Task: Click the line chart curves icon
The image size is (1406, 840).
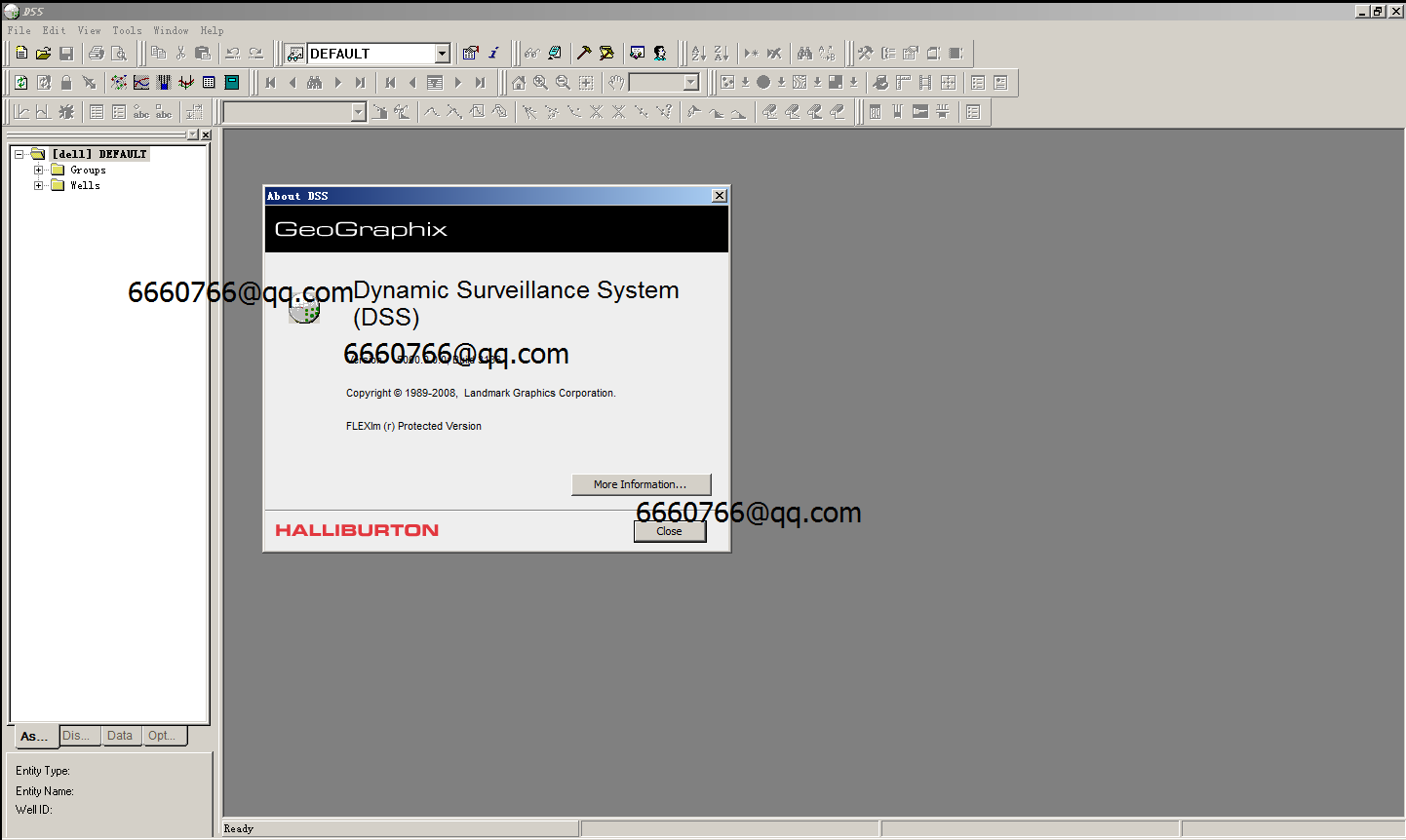Action: pos(141,83)
